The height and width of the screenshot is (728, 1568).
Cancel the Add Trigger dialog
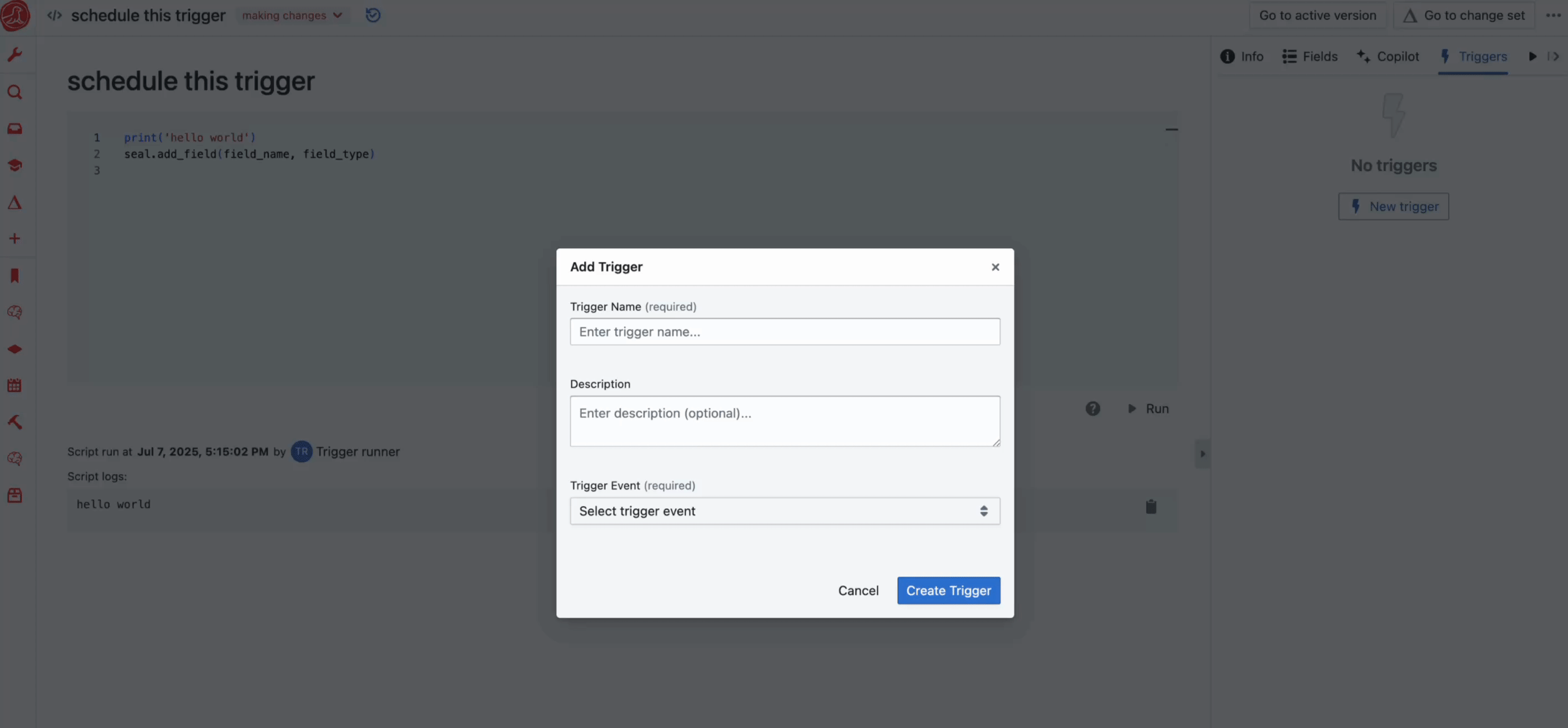click(858, 590)
